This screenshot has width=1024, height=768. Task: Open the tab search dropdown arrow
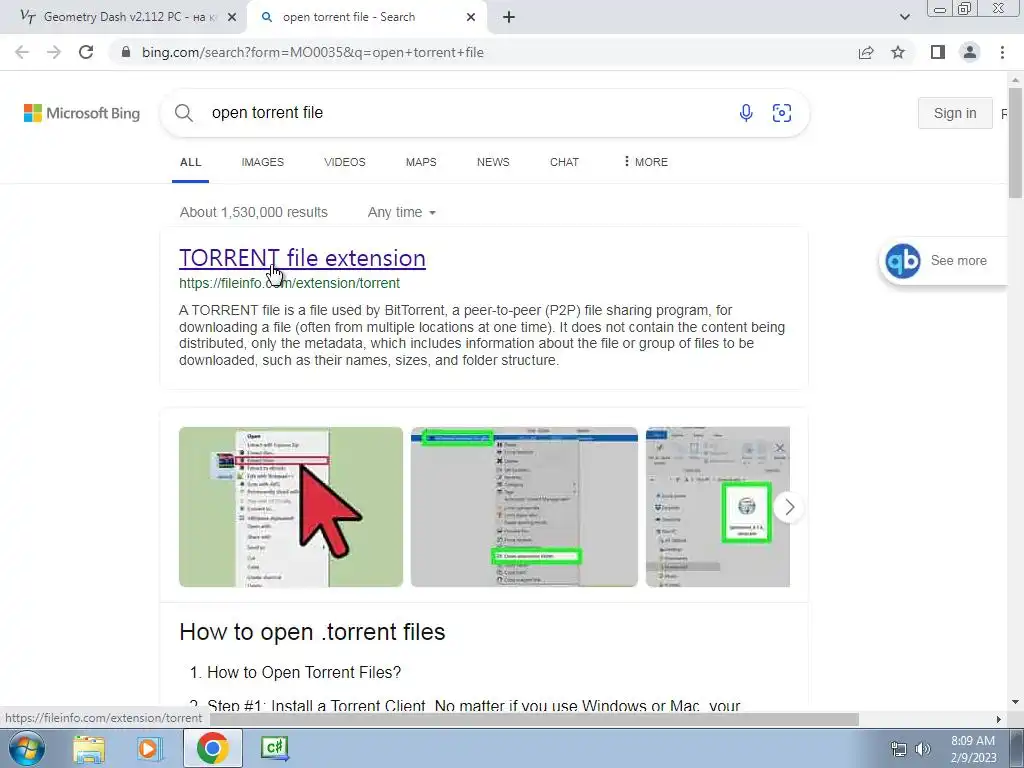coord(904,17)
